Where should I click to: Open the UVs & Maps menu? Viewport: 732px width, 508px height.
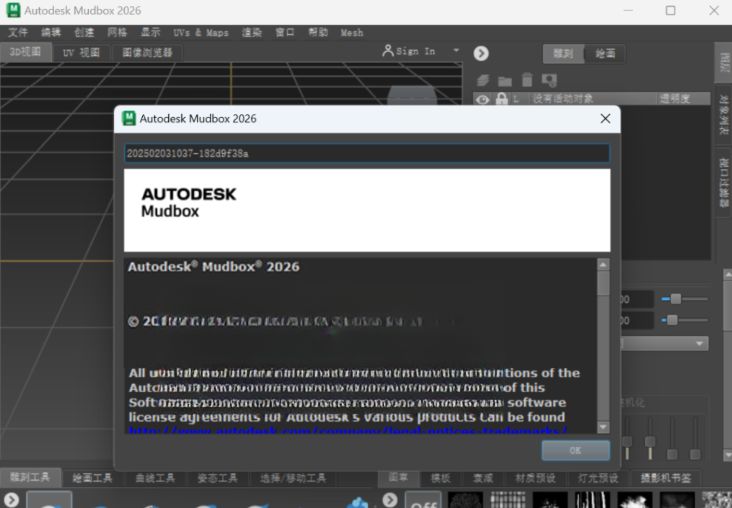pyautogui.click(x=201, y=33)
